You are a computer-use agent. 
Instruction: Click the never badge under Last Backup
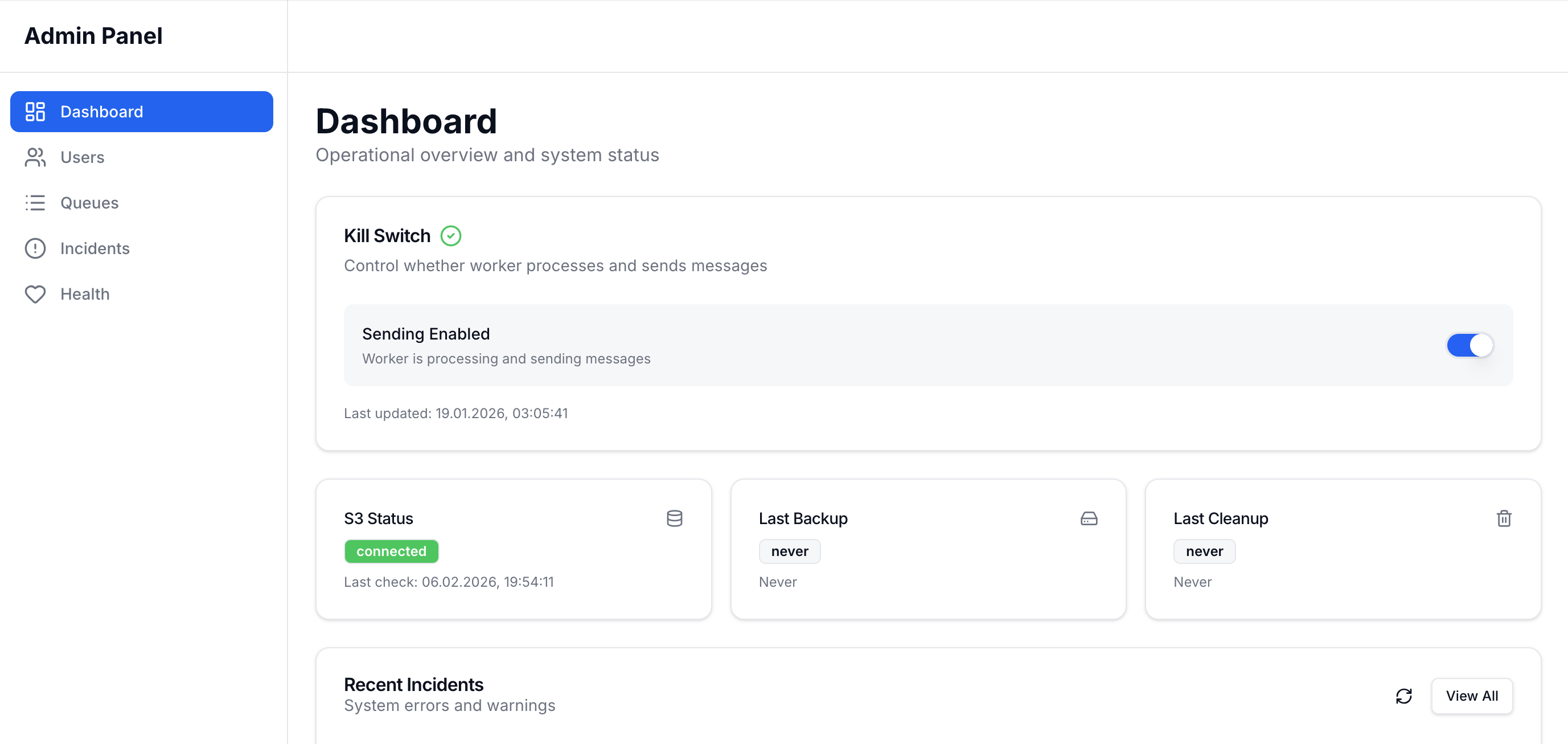[x=790, y=551]
